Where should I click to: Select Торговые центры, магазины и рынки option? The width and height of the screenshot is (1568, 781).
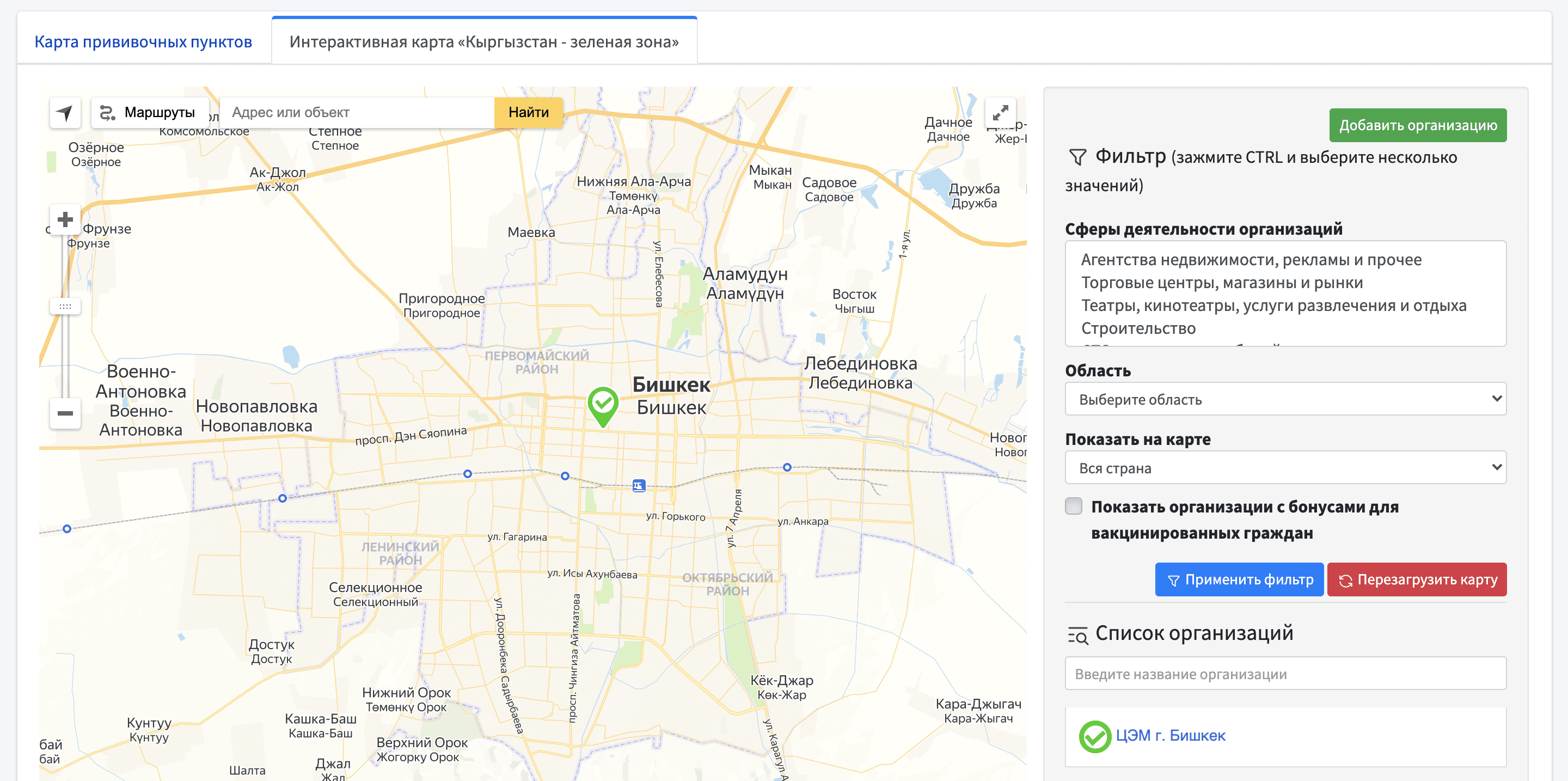click(x=1221, y=283)
